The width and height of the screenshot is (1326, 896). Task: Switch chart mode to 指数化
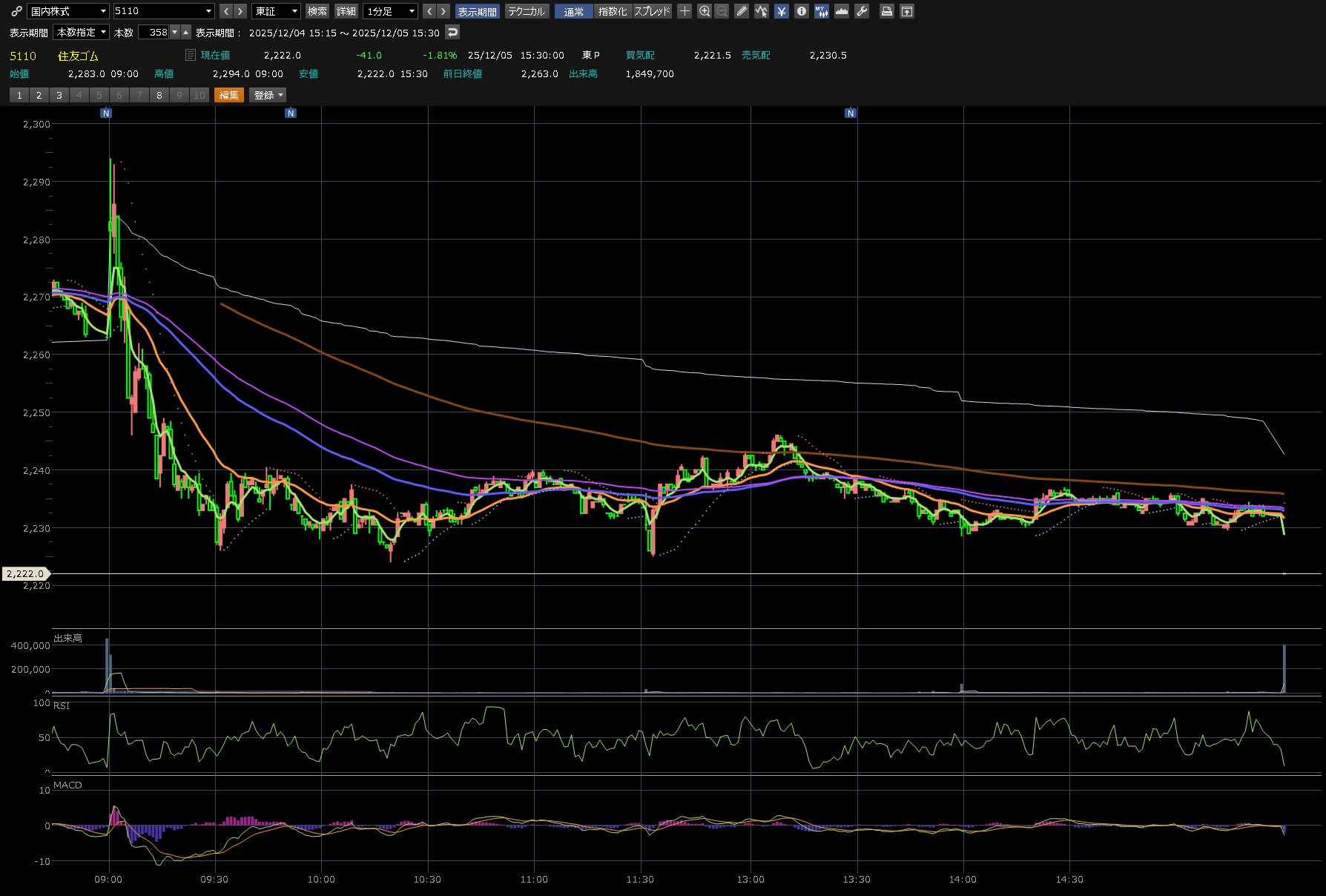[x=612, y=11]
